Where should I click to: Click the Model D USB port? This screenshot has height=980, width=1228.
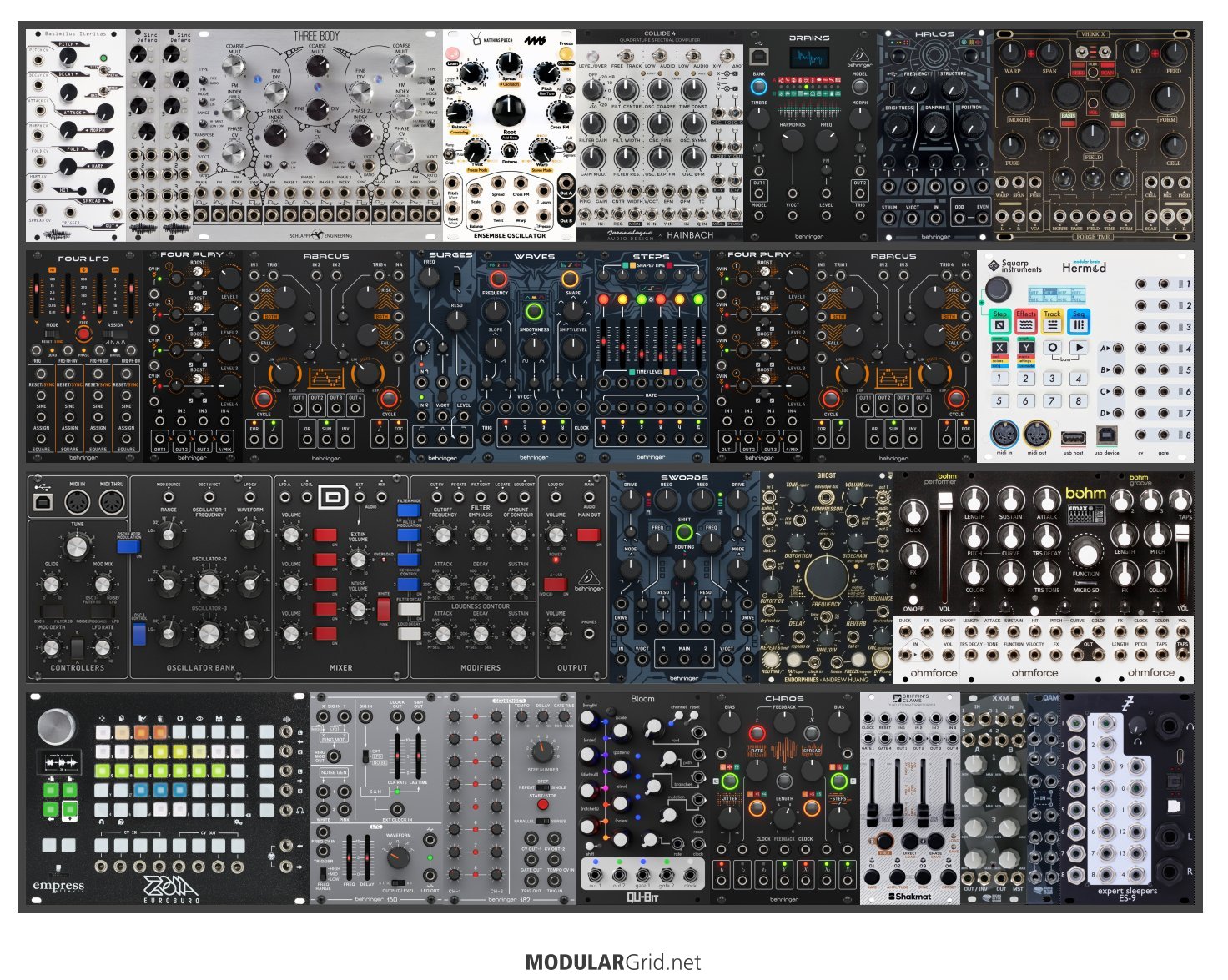41,501
